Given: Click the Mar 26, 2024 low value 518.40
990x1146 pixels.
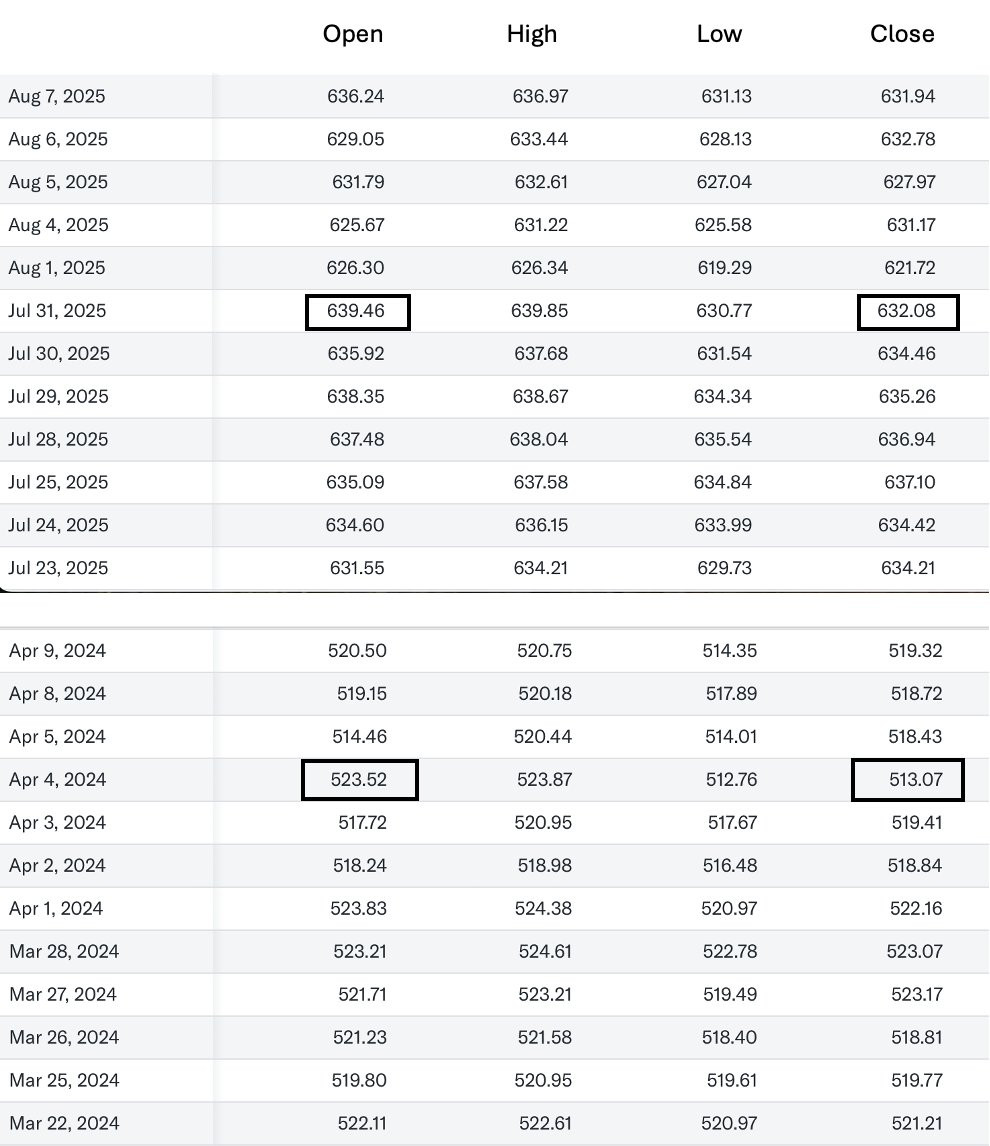Looking at the screenshot, I should click(x=729, y=1038).
